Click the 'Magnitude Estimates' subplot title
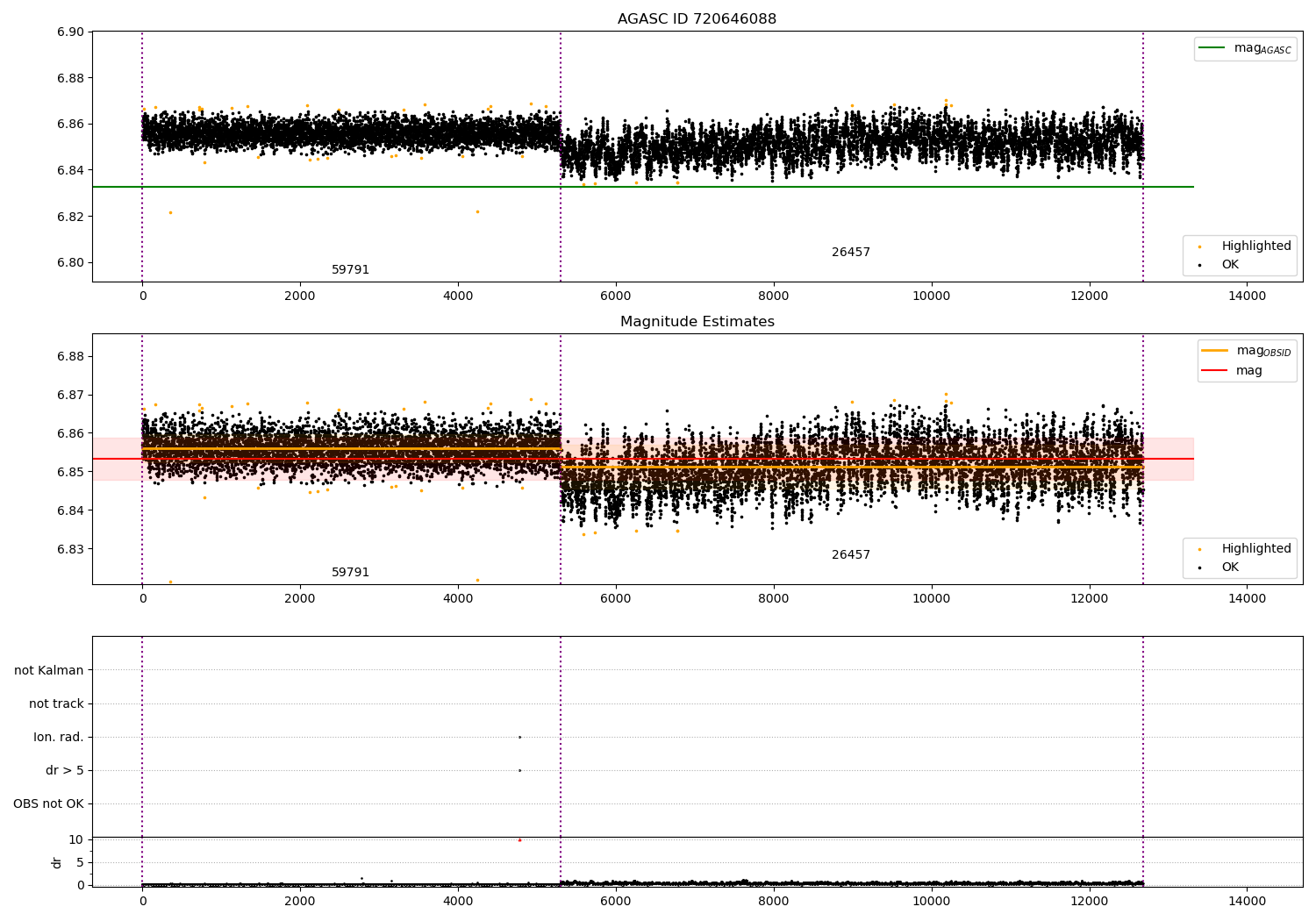1316x921 pixels. (x=697, y=322)
